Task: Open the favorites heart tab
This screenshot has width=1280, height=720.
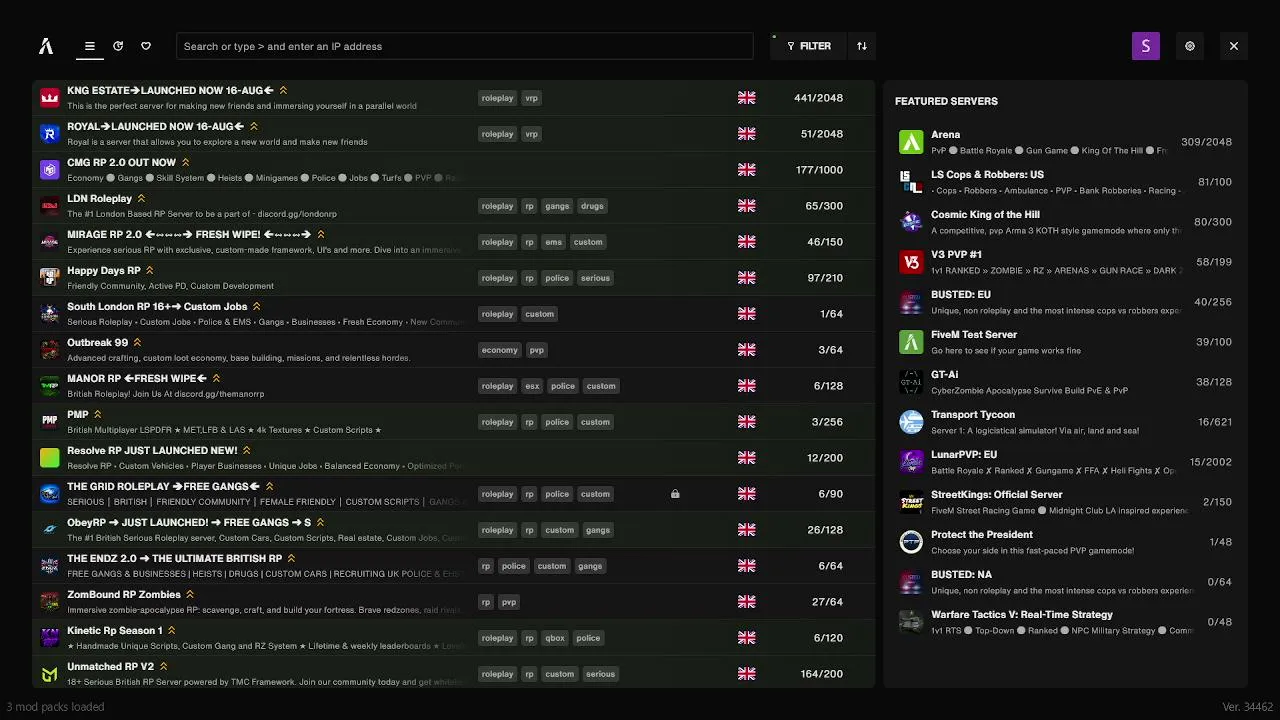Action: coord(146,46)
